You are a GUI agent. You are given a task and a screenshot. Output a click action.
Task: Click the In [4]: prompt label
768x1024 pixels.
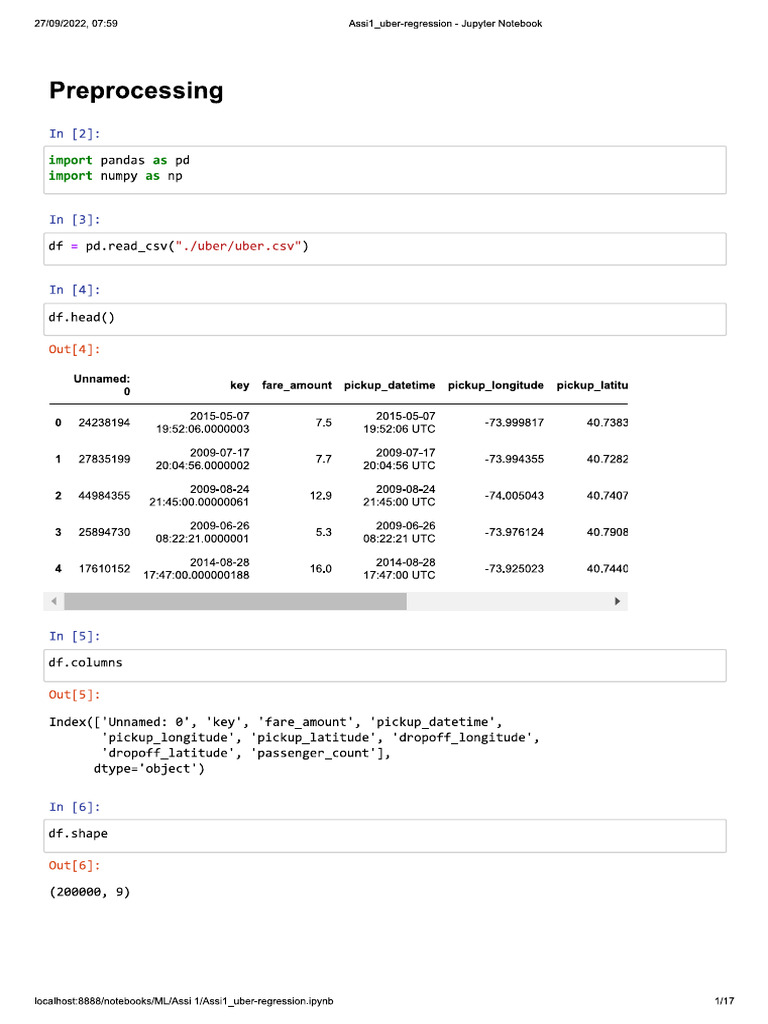click(74, 290)
